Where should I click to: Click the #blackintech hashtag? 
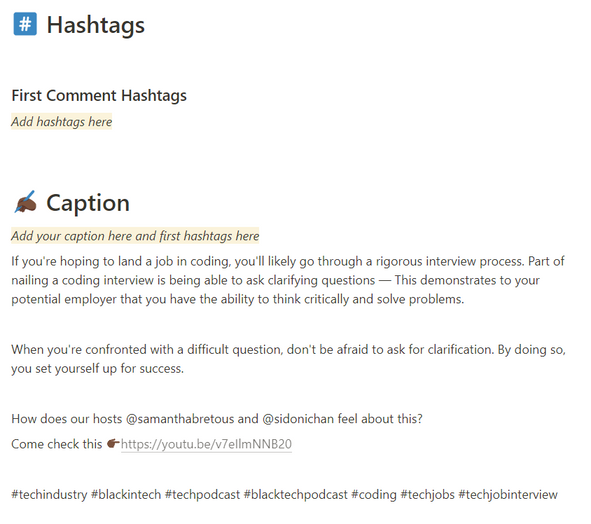click(126, 494)
